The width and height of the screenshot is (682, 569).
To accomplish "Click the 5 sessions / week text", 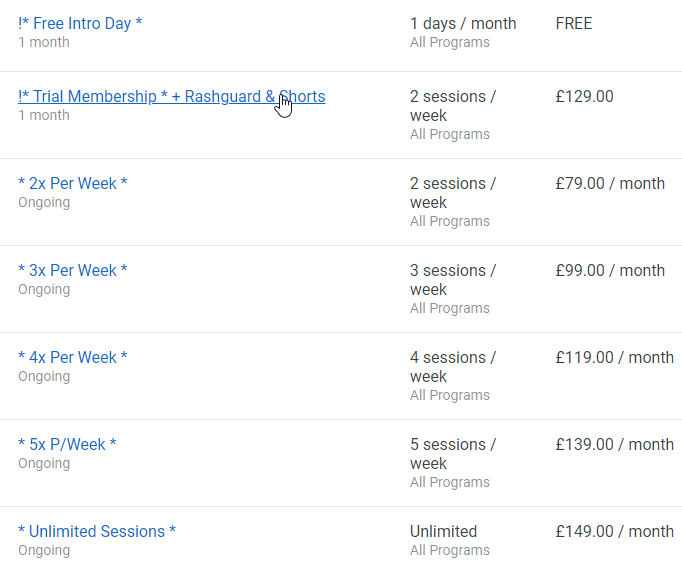I will click(x=452, y=453).
